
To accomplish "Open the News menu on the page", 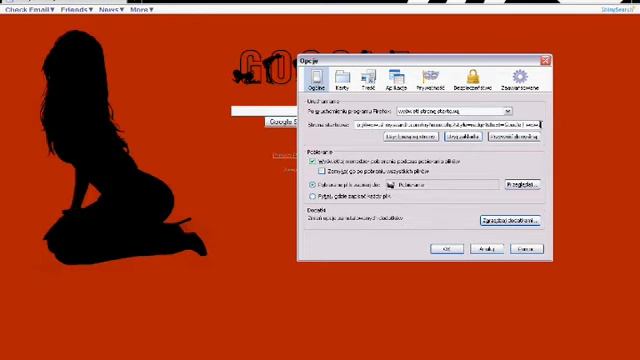I will tap(111, 9).
